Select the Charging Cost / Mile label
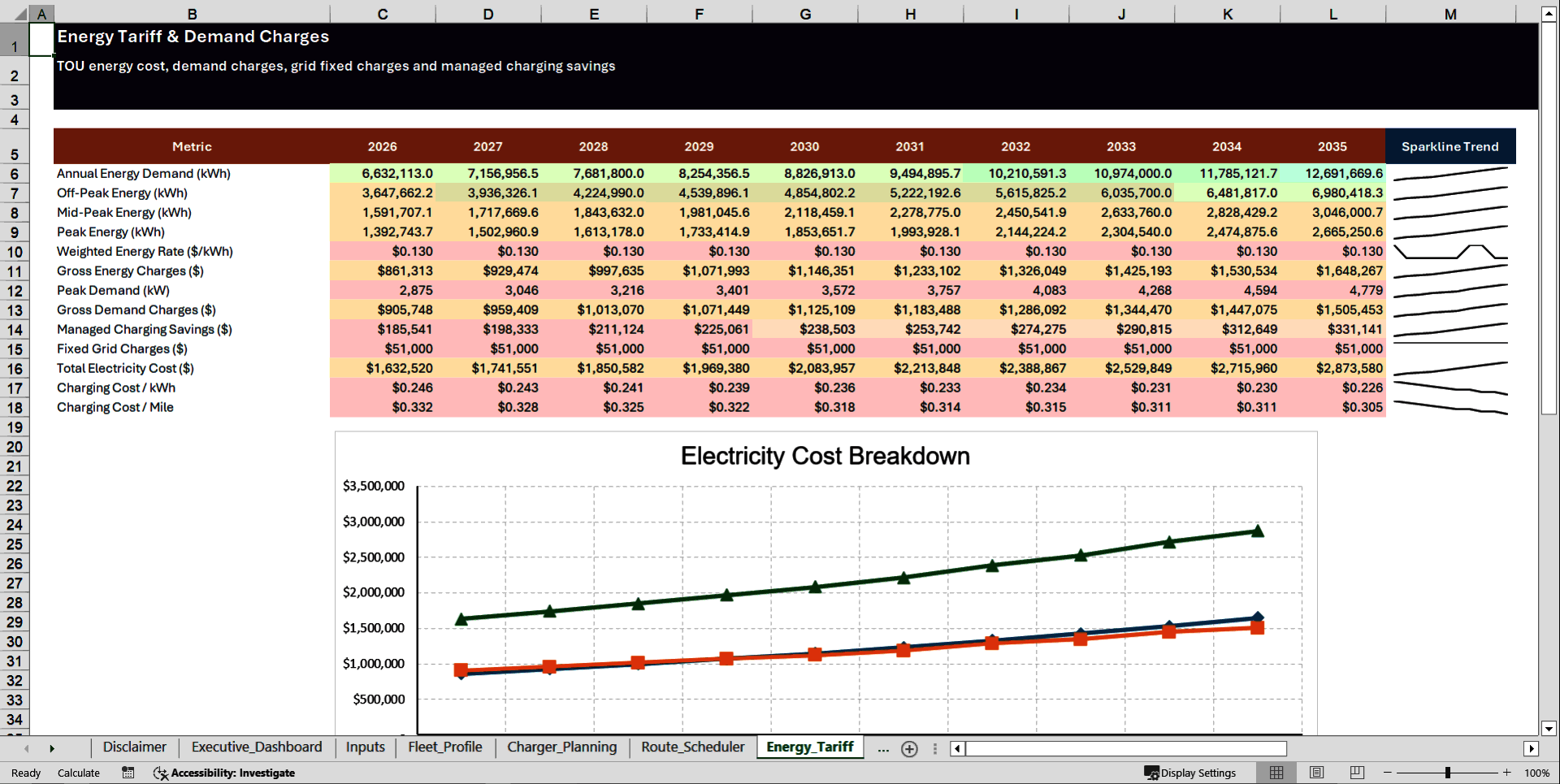This screenshot has width=1560, height=784. 115,408
